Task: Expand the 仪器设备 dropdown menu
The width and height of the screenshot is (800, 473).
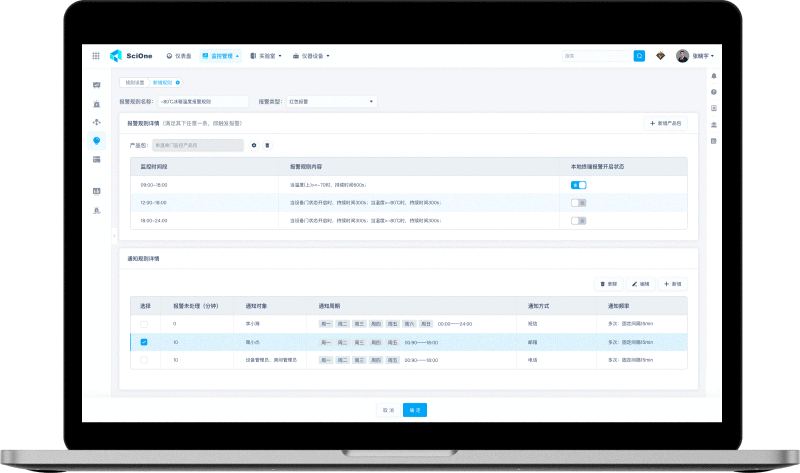Action: [x=311, y=56]
